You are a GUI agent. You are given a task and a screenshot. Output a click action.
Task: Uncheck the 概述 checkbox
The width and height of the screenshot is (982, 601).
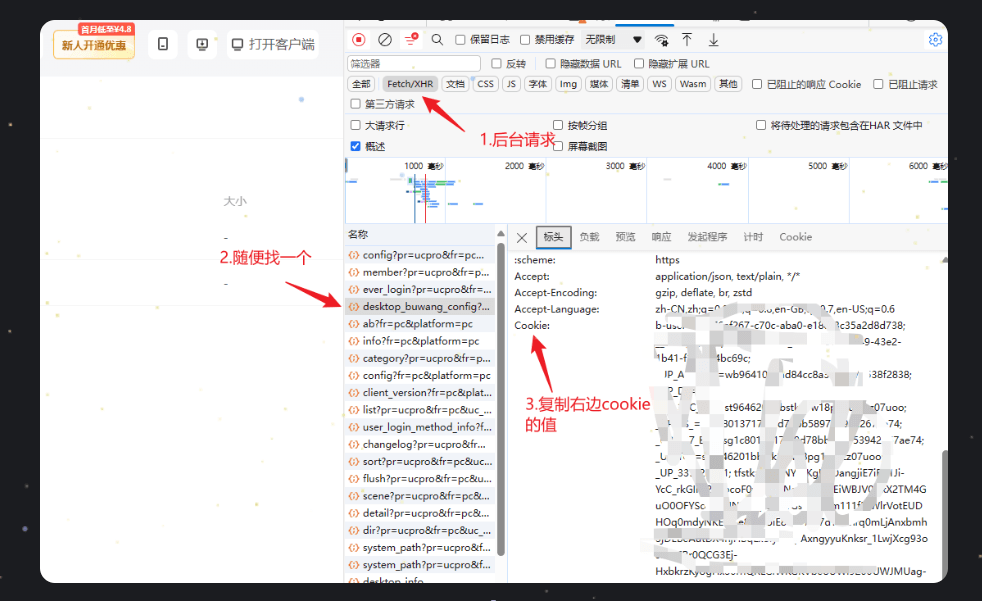[x=356, y=146]
